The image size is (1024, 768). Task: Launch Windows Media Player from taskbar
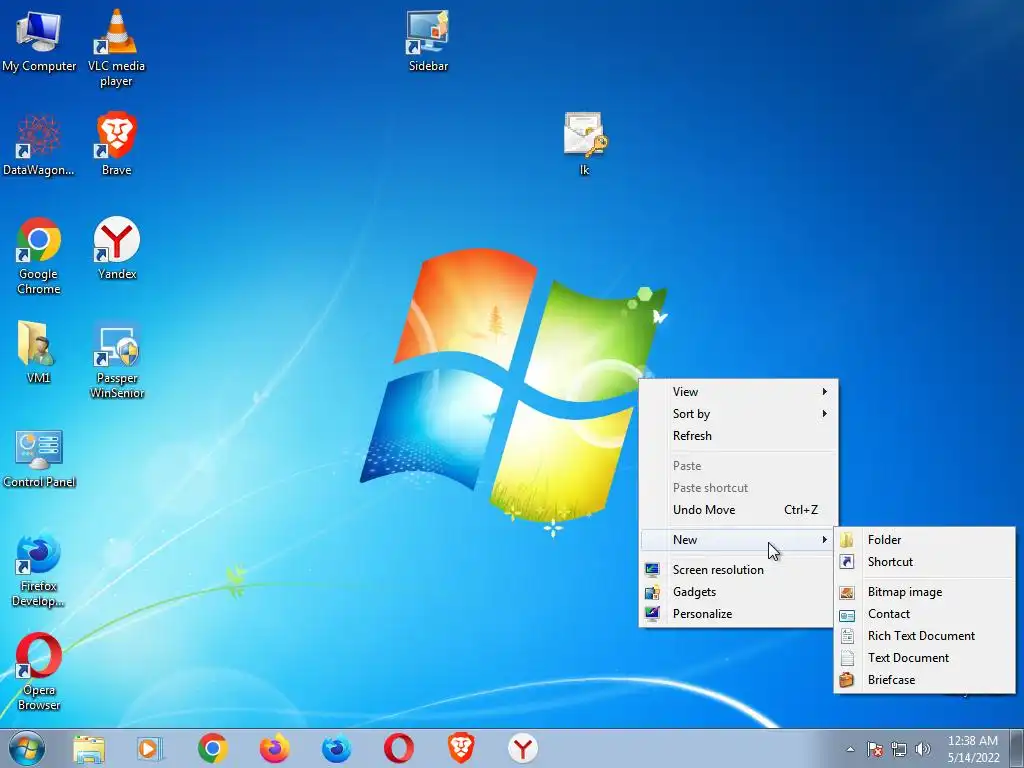150,748
